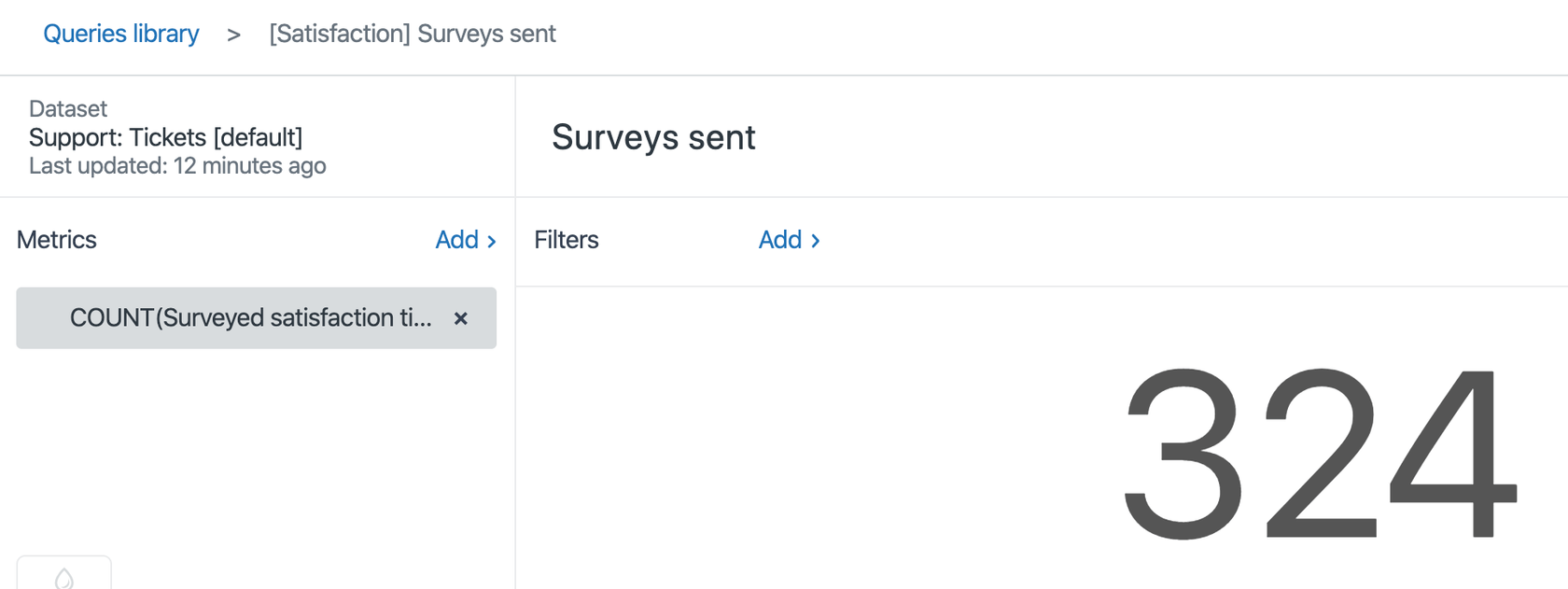This screenshot has height=589, width=1568.
Task: Click the Metrics section heading
Action: tap(56, 240)
